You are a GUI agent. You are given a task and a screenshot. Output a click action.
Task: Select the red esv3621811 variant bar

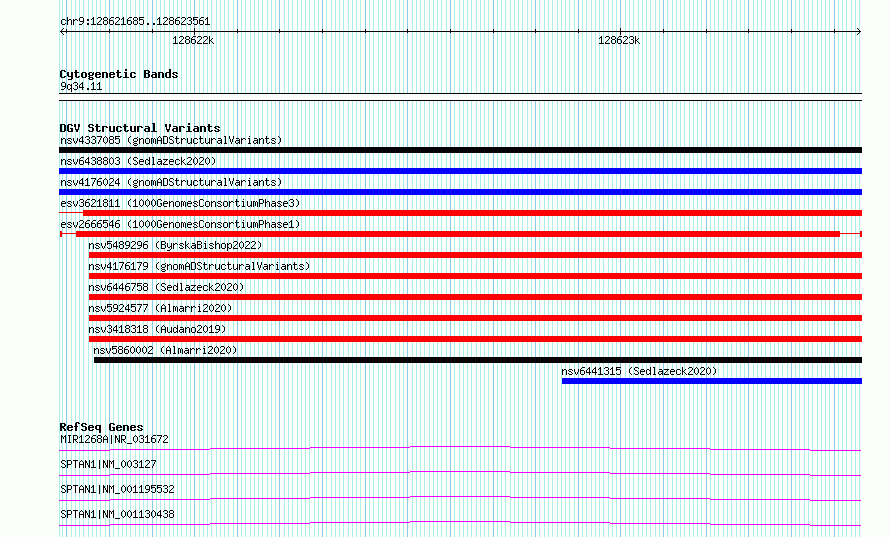(x=460, y=213)
